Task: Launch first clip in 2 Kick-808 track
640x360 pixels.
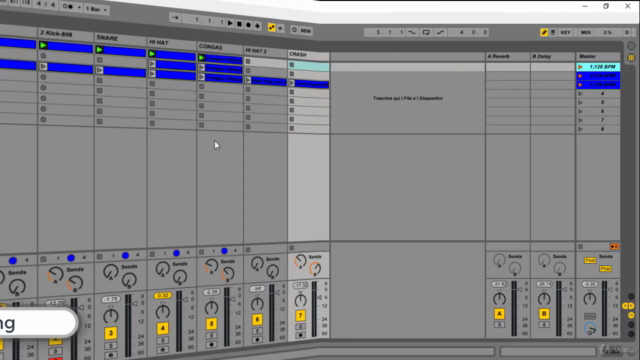Action: pos(43,45)
